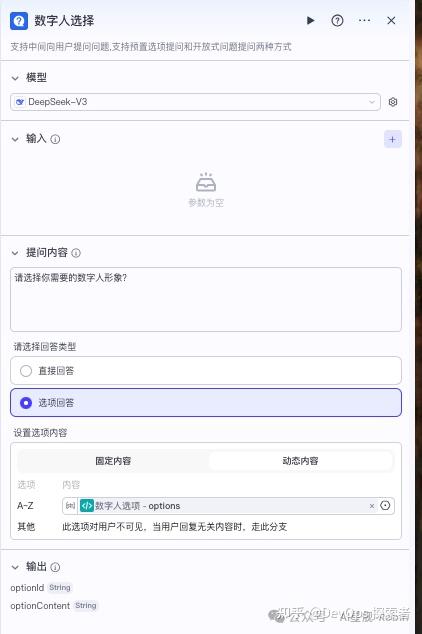The height and width of the screenshot is (634, 422).
Task: Click the info icon beside 提问内容
Action: pos(76,253)
